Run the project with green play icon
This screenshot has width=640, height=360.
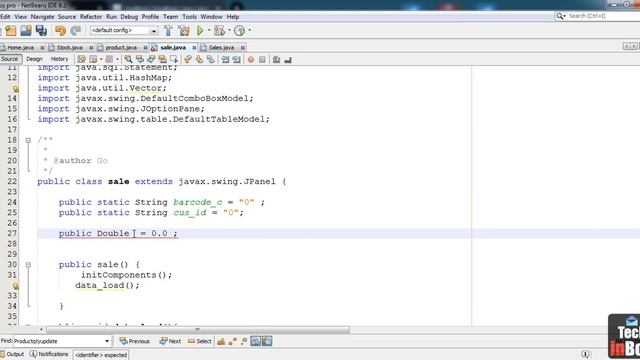(200, 31)
